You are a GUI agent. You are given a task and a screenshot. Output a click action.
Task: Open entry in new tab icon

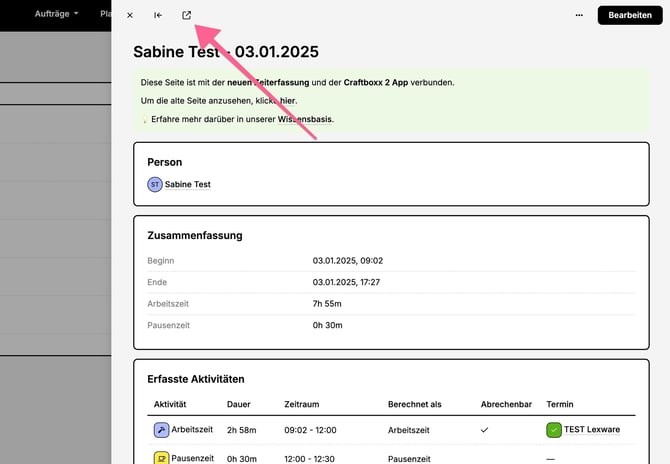tap(187, 15)
